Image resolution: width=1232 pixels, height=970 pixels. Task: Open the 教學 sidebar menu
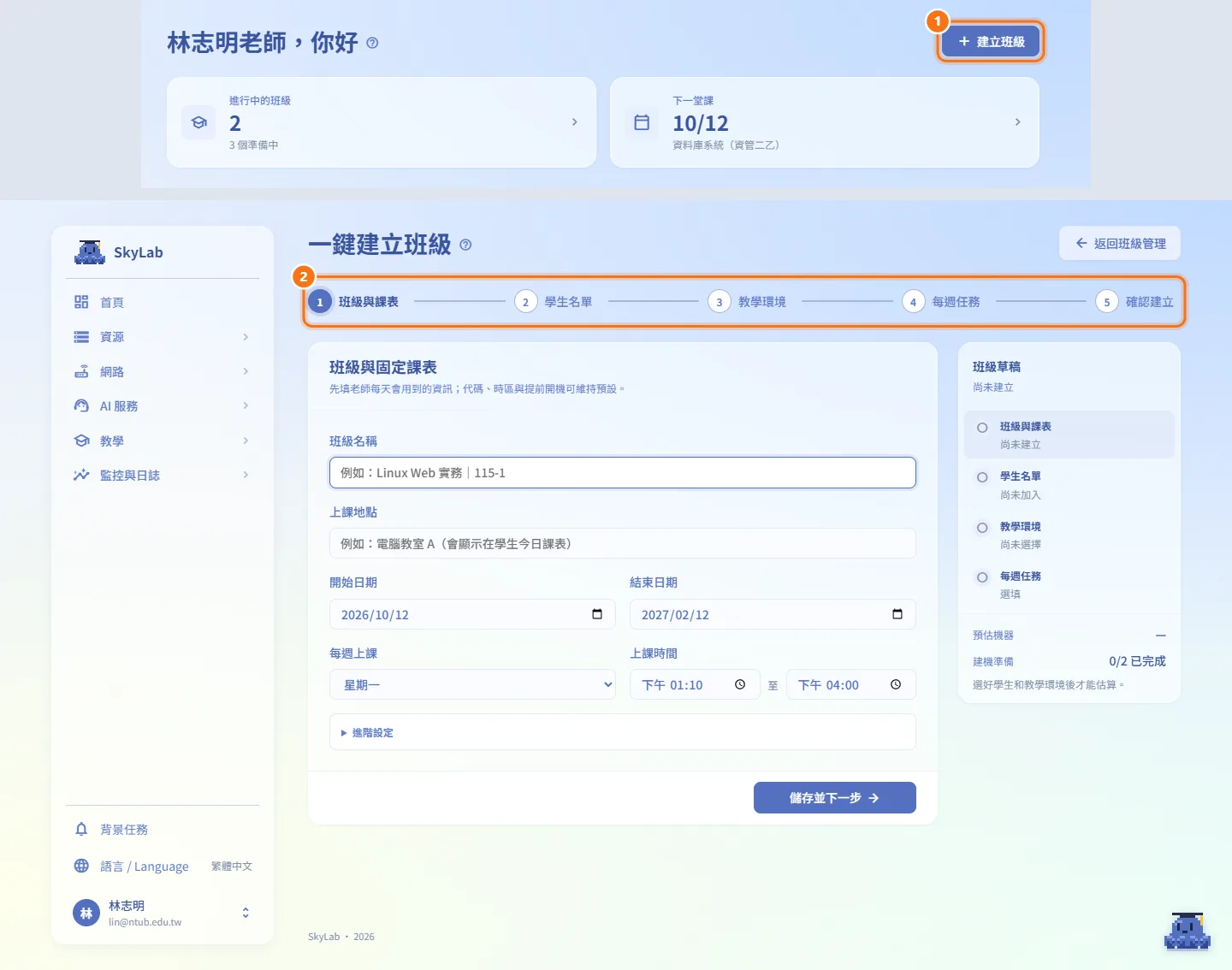(162, 441)
